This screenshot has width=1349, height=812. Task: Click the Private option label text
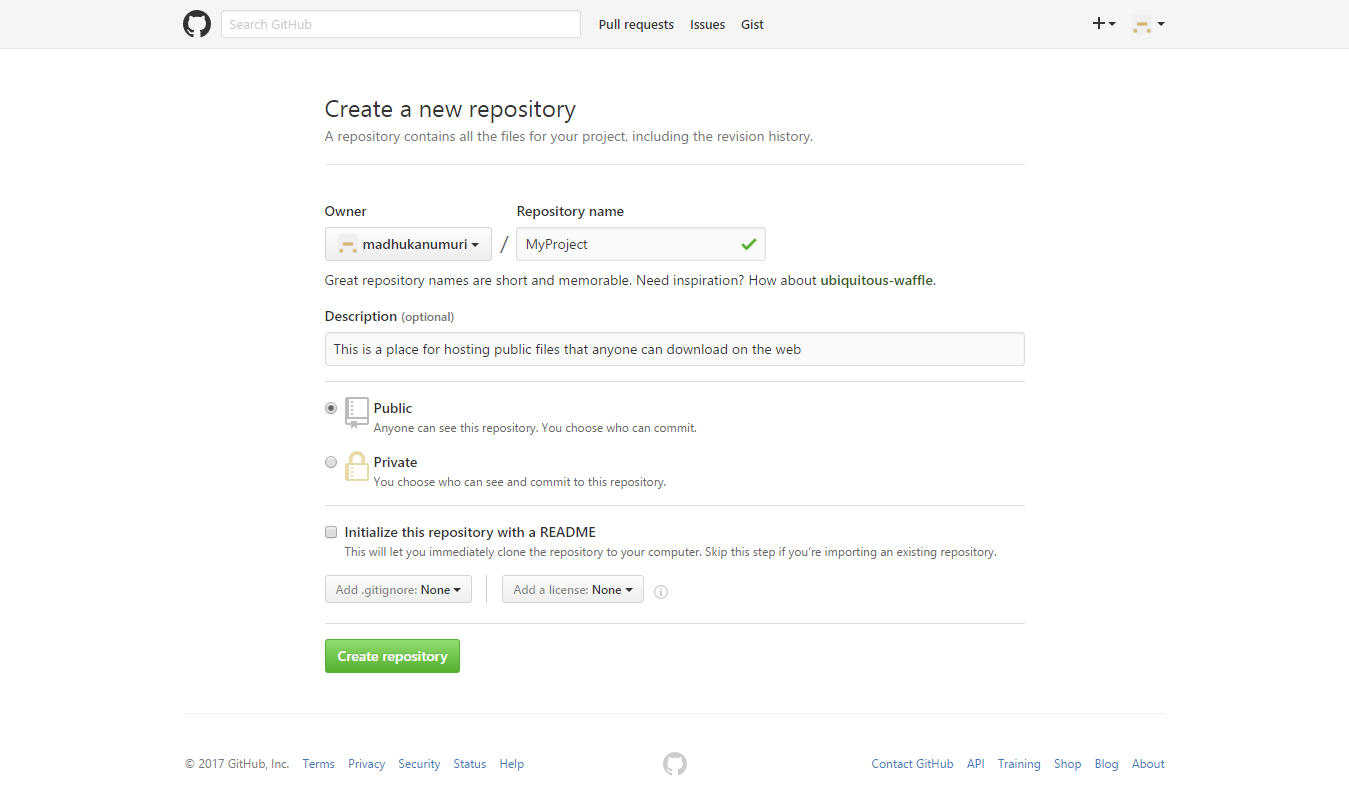tap(395, 462)
